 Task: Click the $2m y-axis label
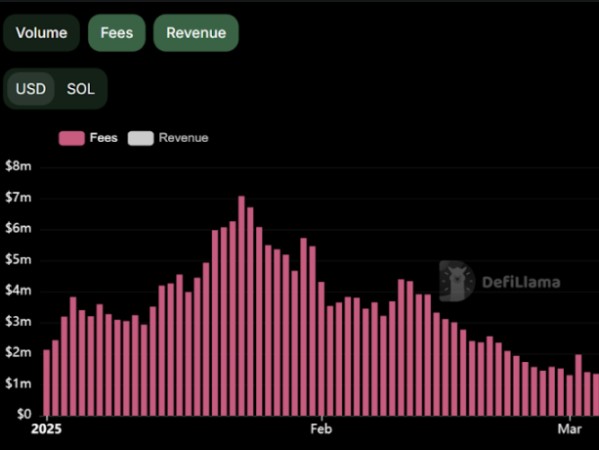(18, 352)
